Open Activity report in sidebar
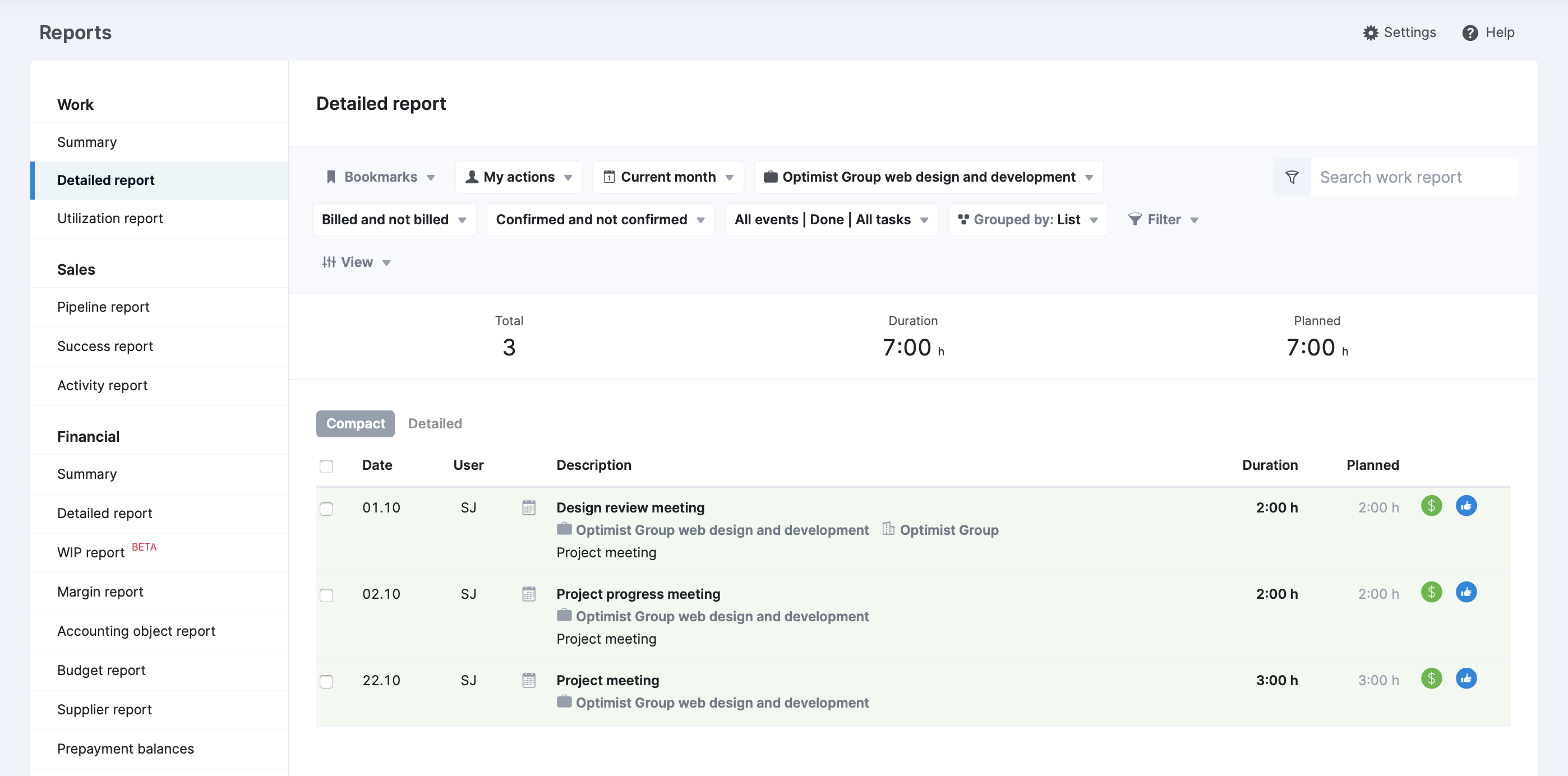Screen dimensions: 1568x776 point(159,386)
